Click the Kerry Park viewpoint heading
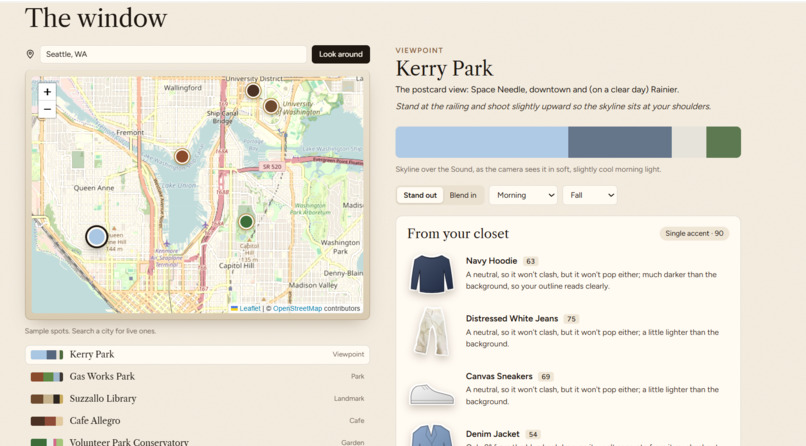Image resolution: width=806 pixels, height=446 pixels. coord(444,68)
